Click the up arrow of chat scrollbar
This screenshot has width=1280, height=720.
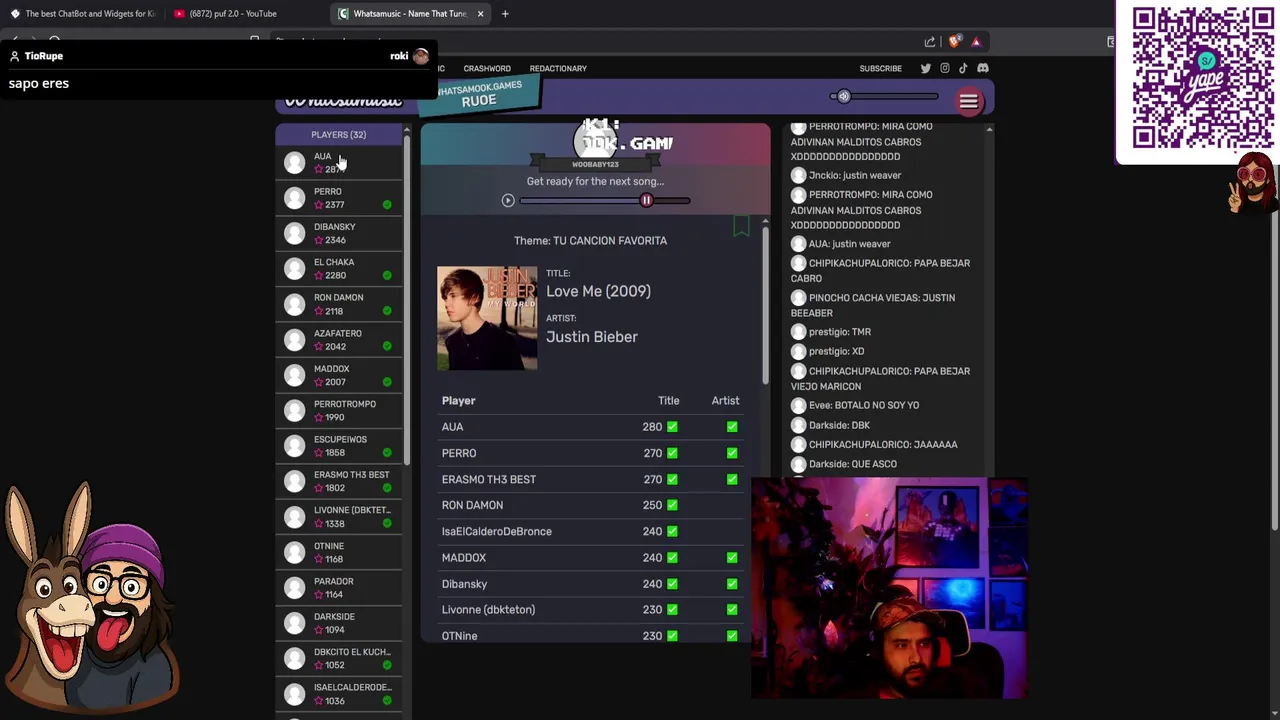(989, 129)
